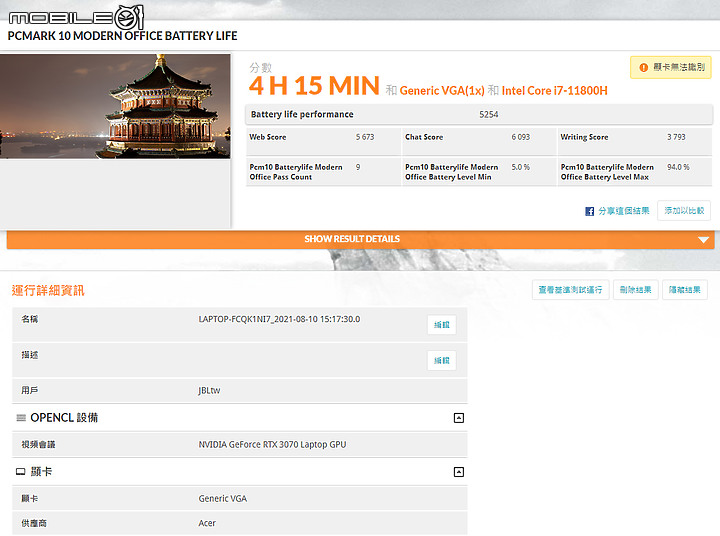Image resolution: width=720 pixels, height=536 pixels.
Task: Click NVIDIA GeForce RTX 3070 Laptop GPU text
Action: [x=272, y=445]
